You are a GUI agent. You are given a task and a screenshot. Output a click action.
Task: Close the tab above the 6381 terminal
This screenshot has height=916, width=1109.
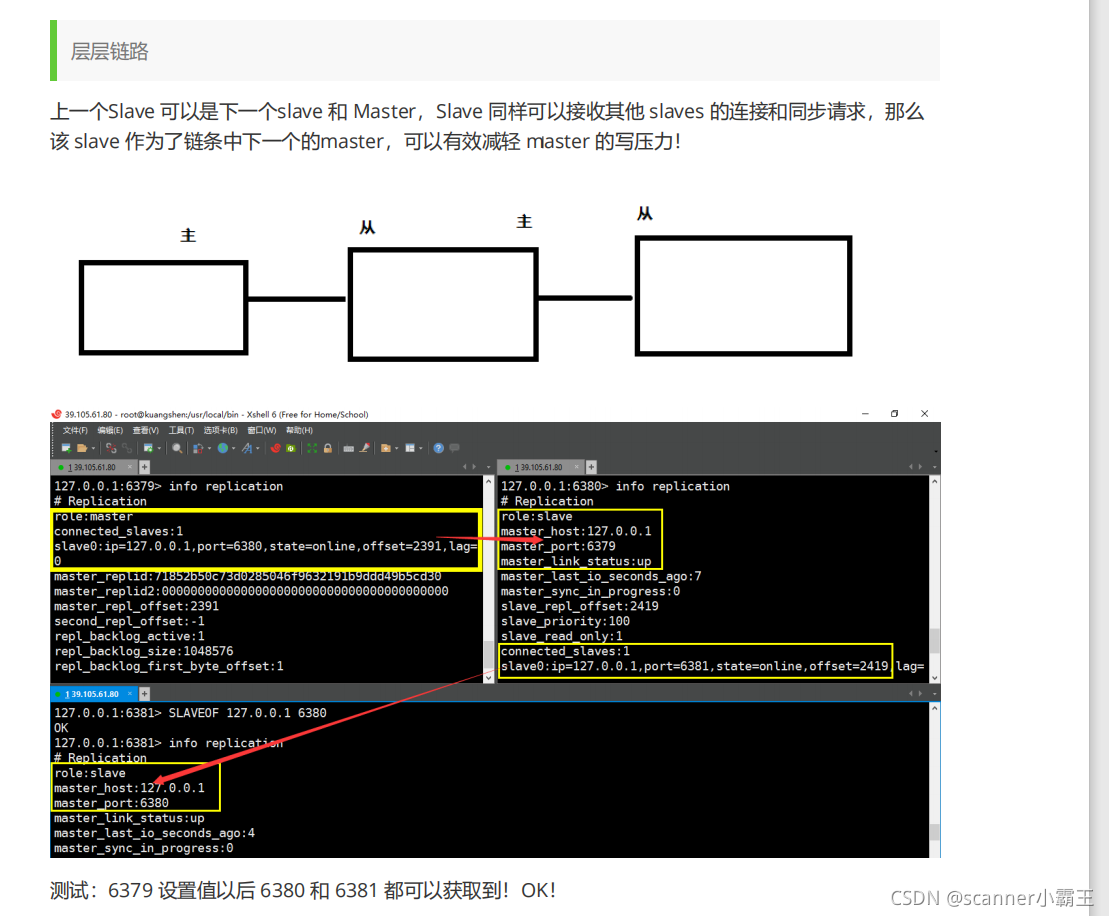[x=129, y=695]
